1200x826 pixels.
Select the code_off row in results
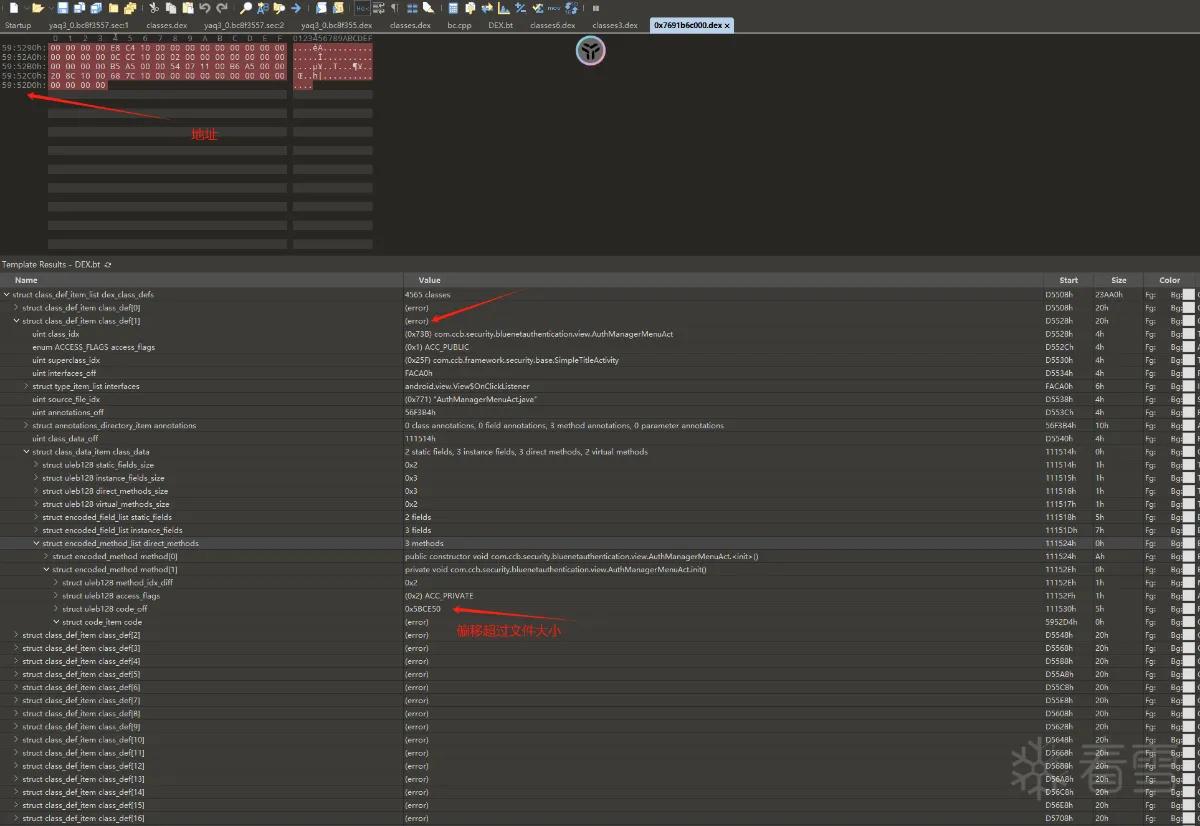click(x=600, y=609)
